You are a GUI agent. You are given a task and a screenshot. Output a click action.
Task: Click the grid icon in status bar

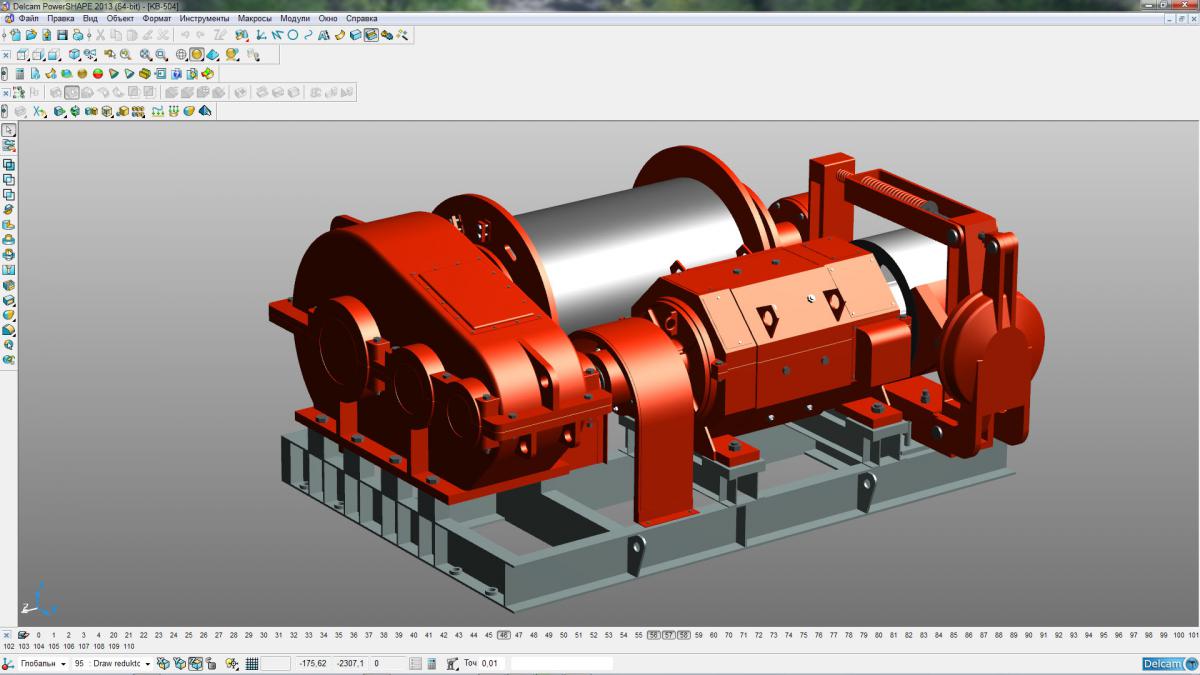pos(252,663)
